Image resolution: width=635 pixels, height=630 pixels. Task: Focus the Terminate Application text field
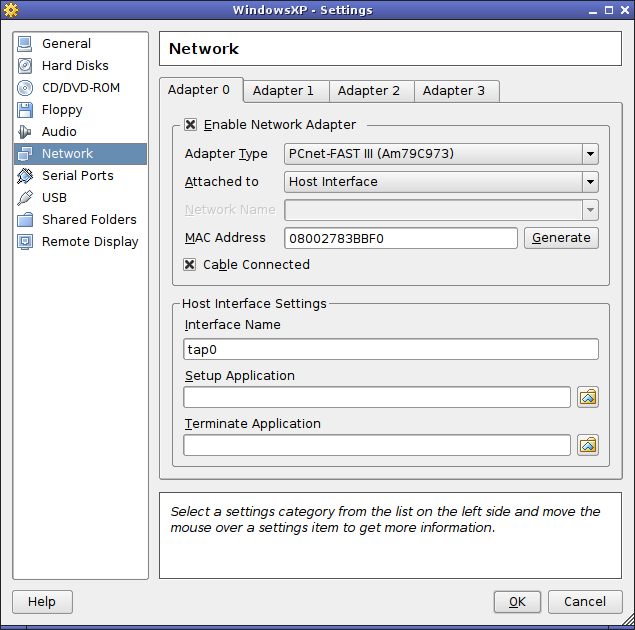tap(377, 445)
